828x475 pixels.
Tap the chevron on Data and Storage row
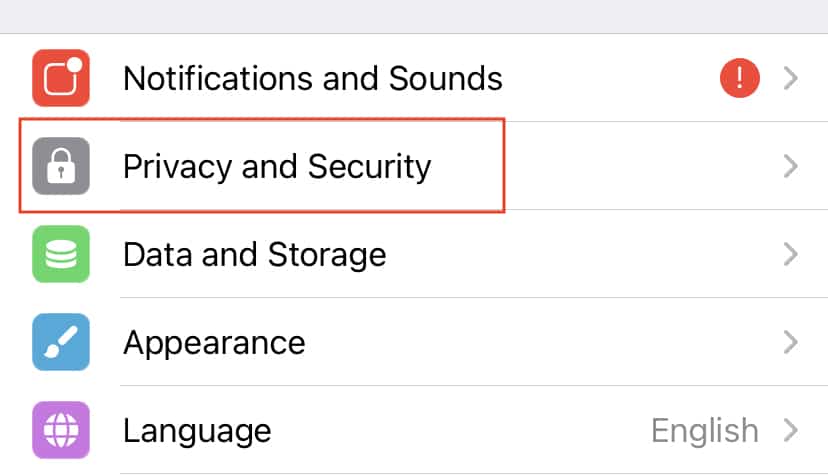tap(791, 254)
